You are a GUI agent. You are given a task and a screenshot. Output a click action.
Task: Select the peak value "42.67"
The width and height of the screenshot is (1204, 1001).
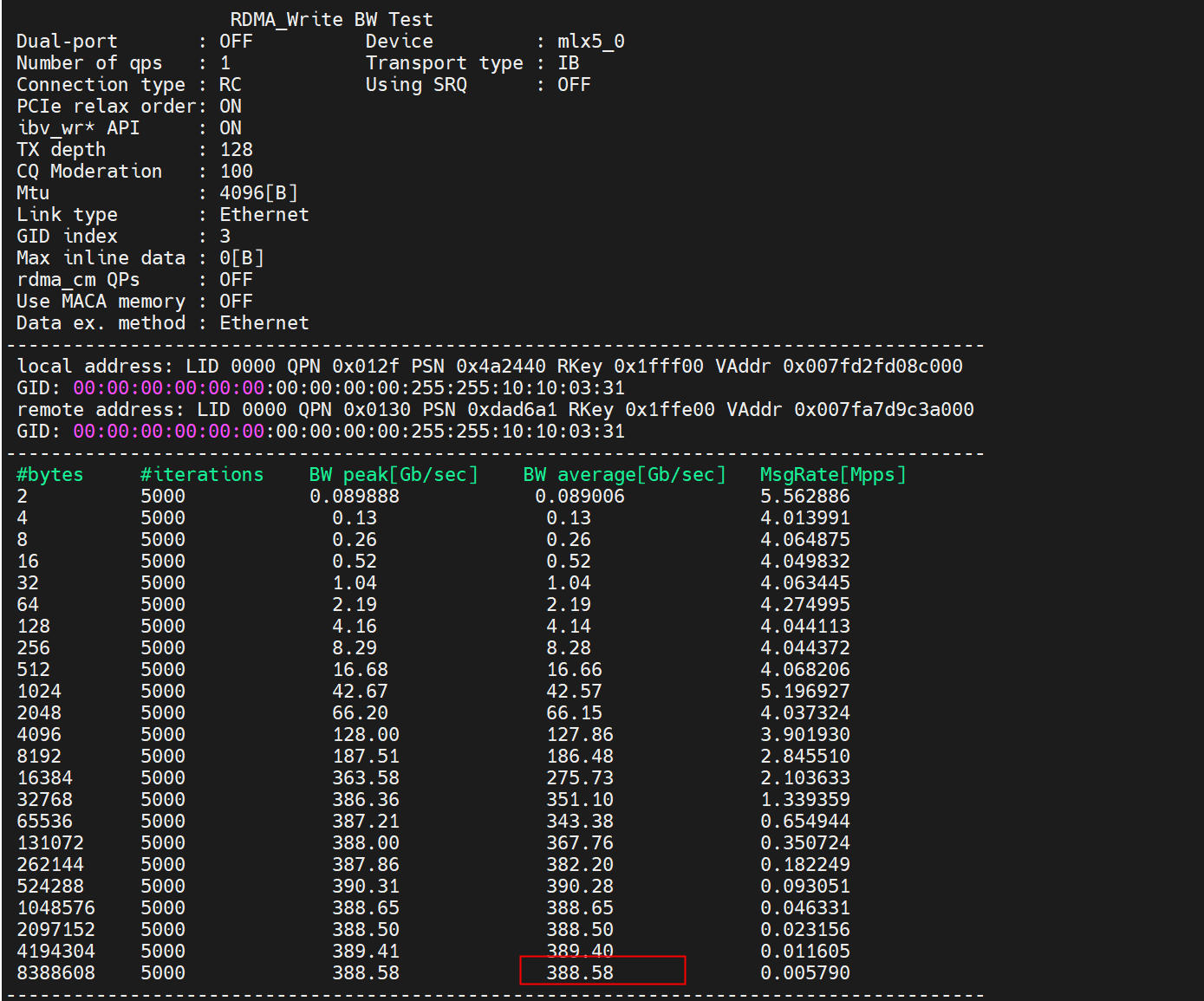point(360,691)
